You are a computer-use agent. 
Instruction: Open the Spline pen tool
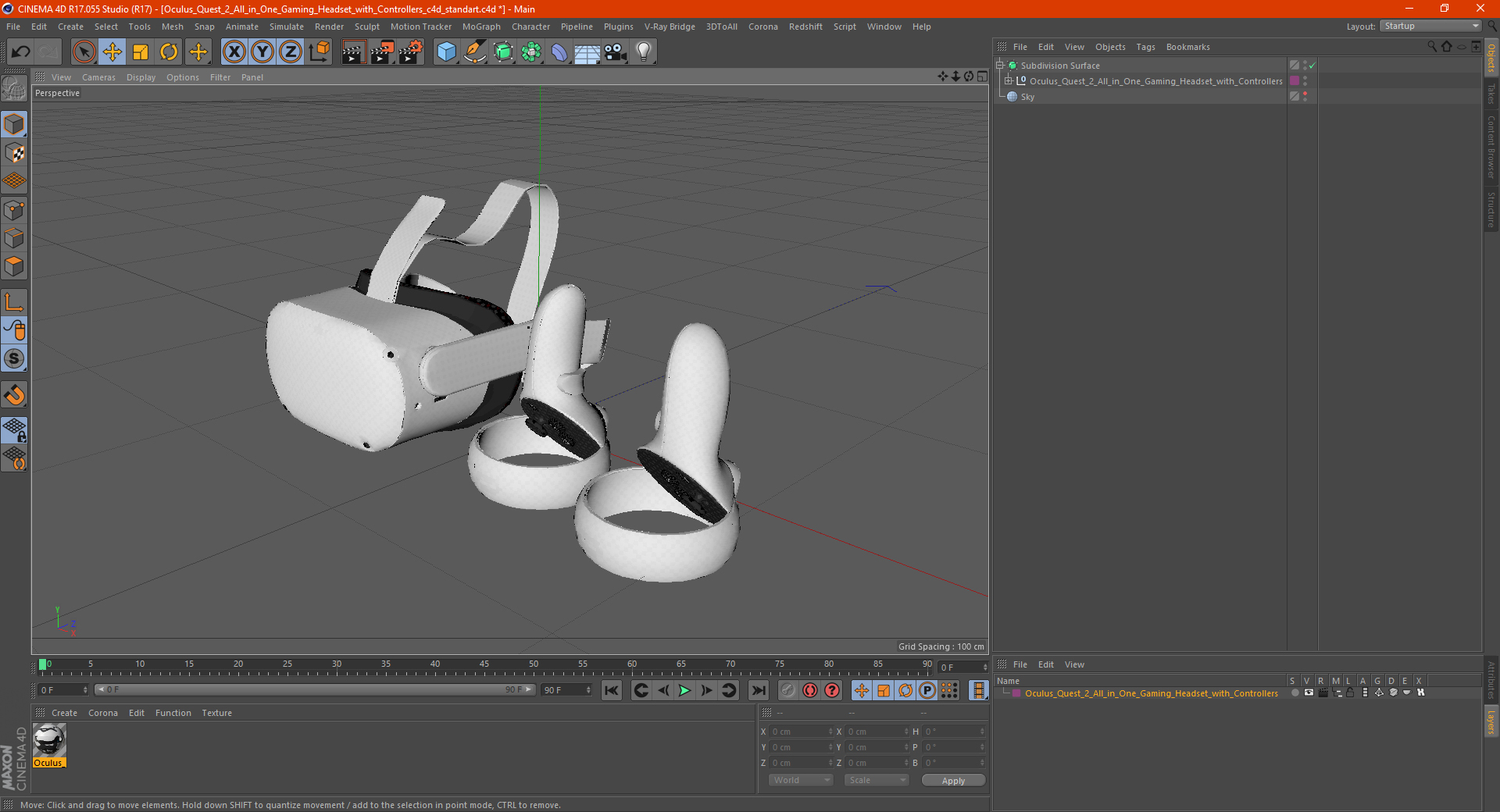click(474, 52)
